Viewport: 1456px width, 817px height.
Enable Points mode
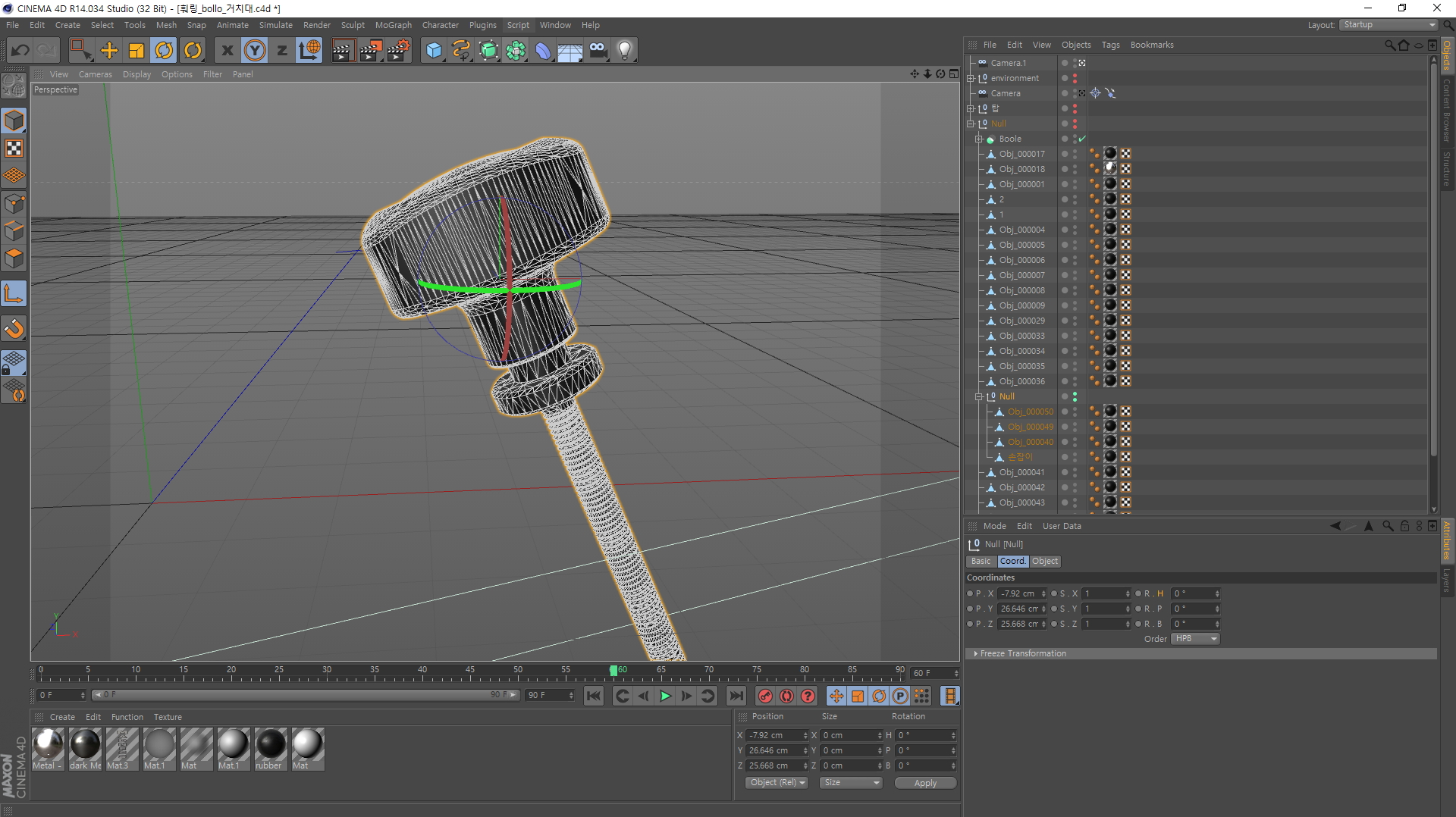tap(14, 204)
